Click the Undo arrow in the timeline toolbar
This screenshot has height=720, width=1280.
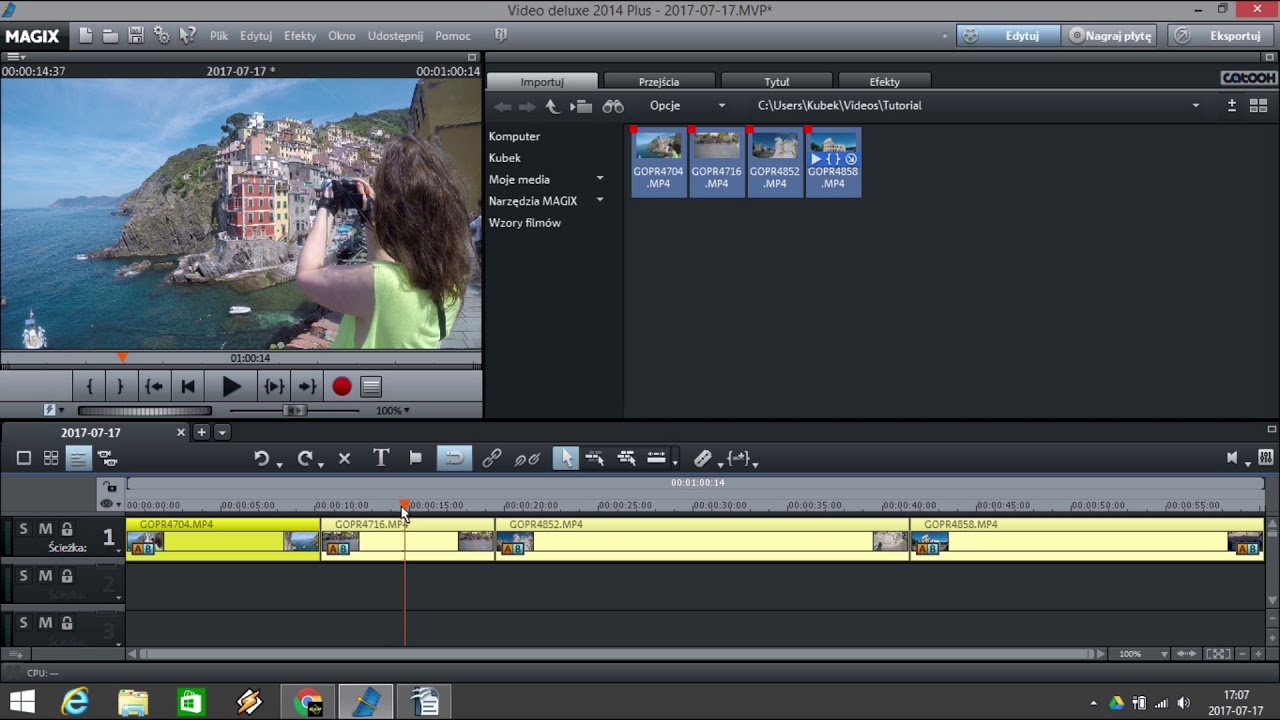coord(261,458)
